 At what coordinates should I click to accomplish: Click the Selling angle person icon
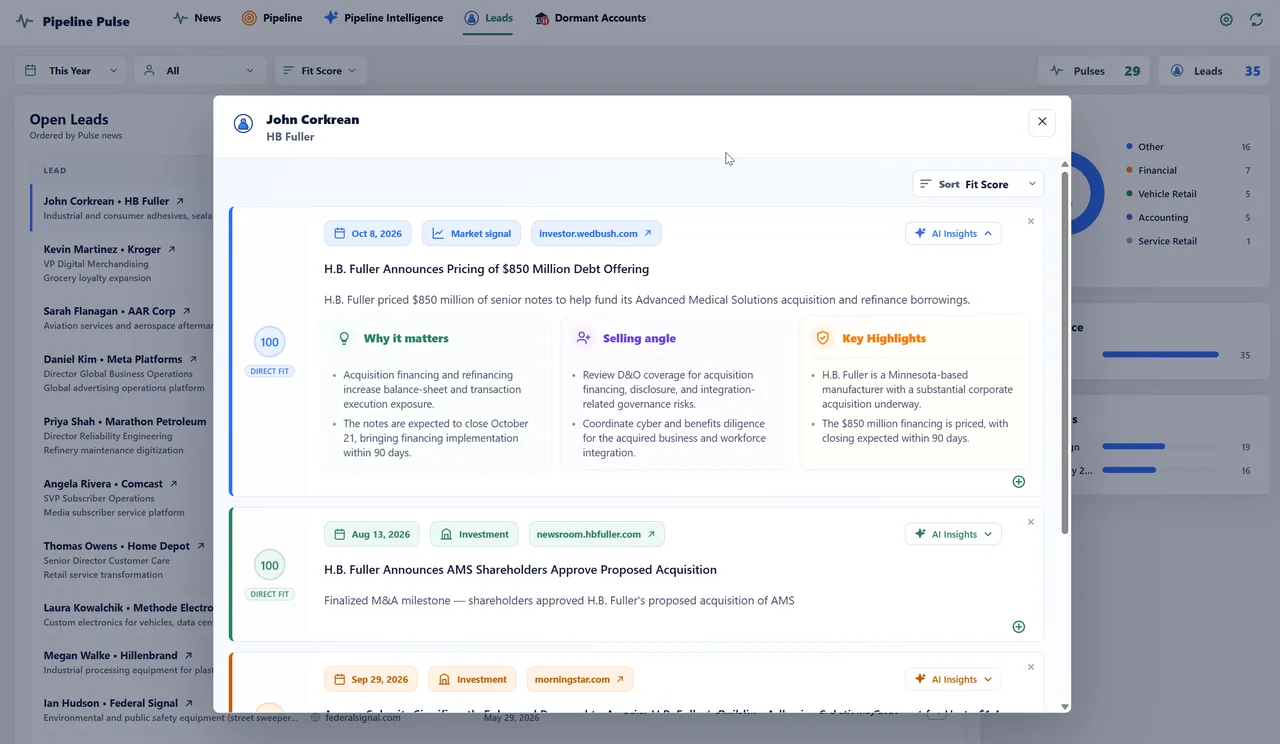pyautogui.click(x=584, y=338)
